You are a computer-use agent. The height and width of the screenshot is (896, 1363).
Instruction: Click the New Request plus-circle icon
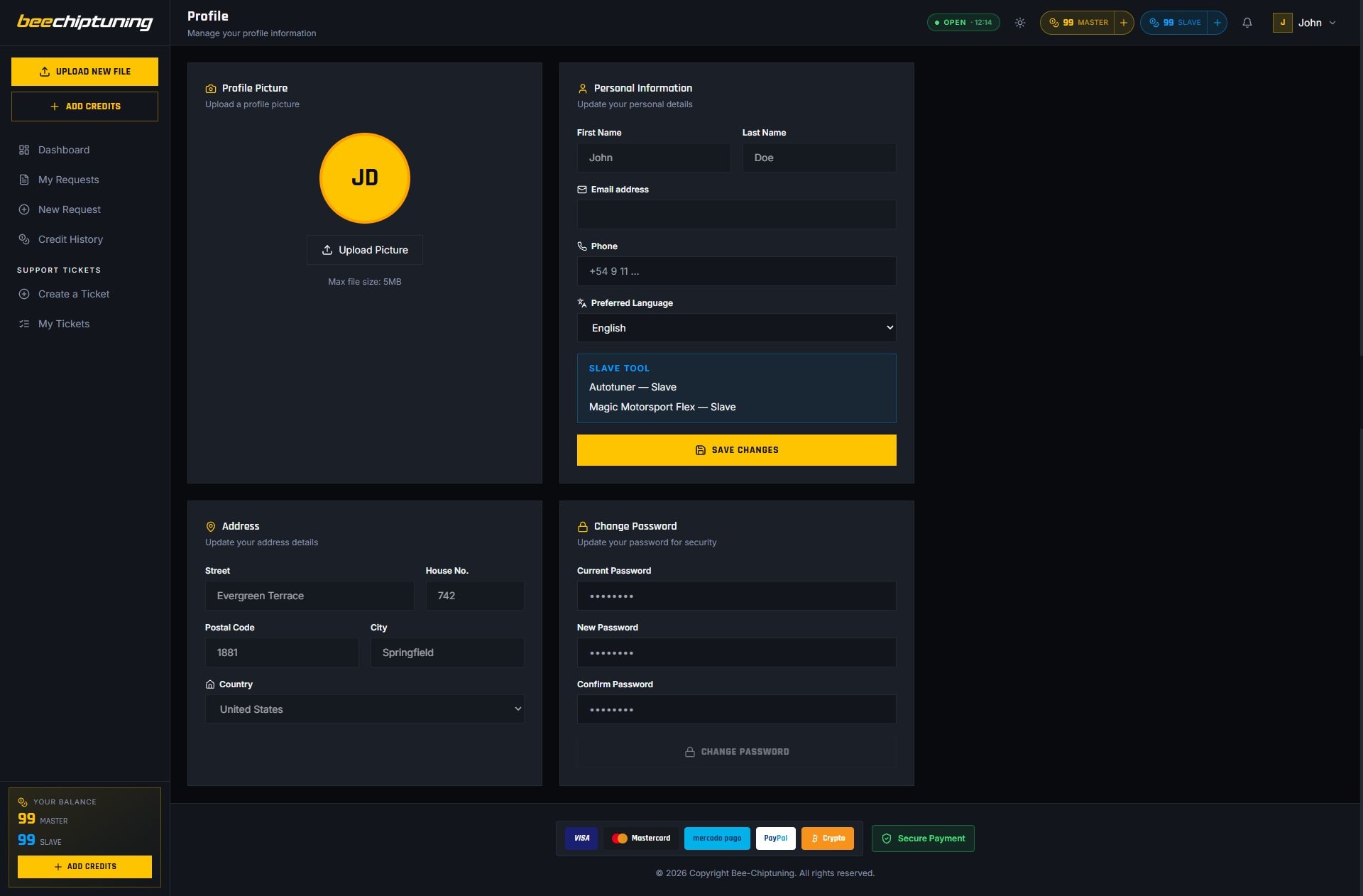pos(24,209)
